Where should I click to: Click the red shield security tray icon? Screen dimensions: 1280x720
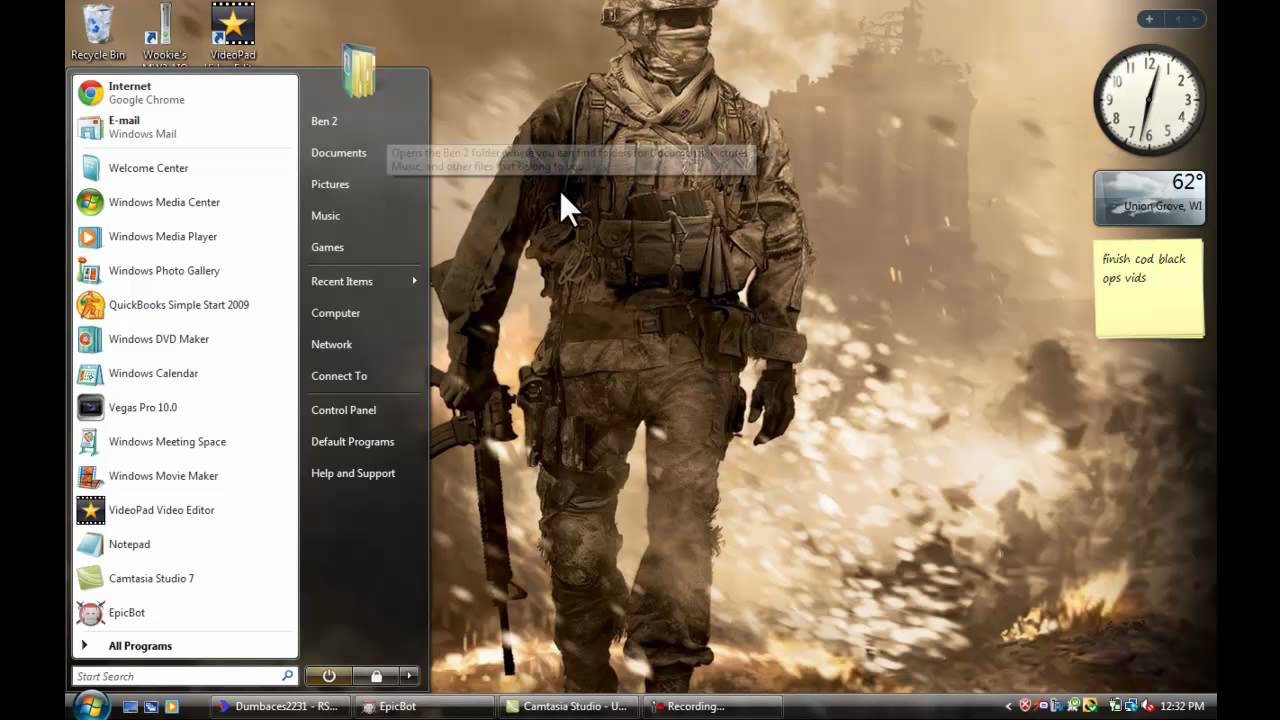[x=1025, y=706]
